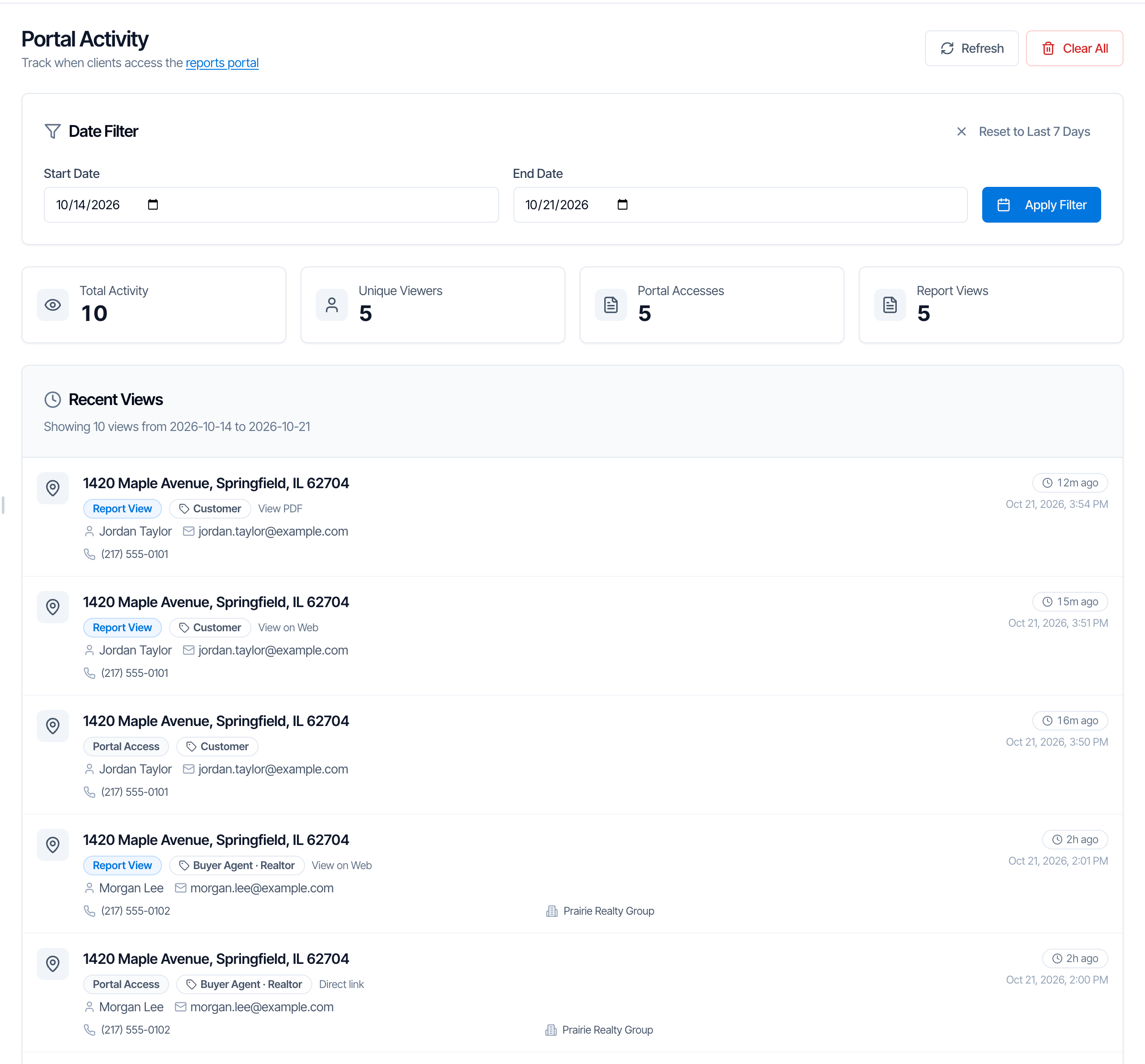Click the trash icon in the Clear All button
The width and height of the screenshot is (1145, 1064).
(1048, 48)
